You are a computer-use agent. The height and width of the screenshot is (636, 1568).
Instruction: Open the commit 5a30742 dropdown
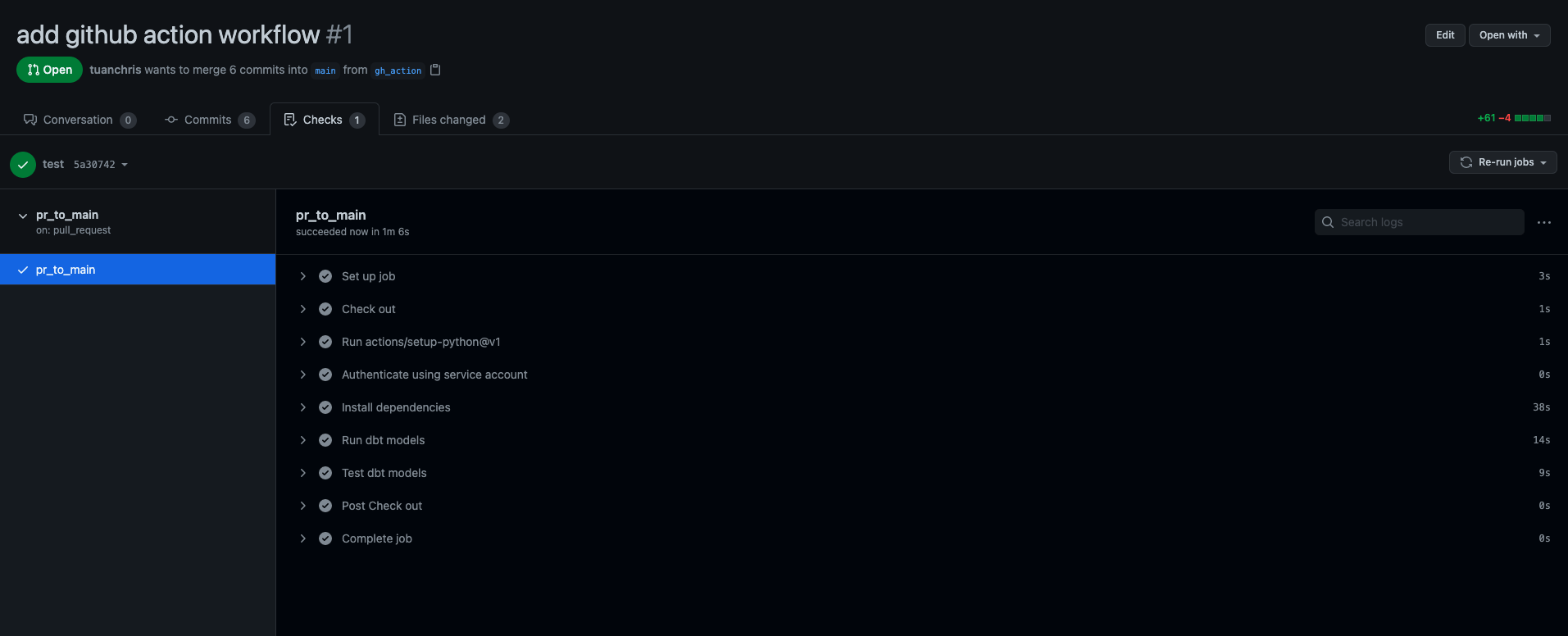(101, 165)
